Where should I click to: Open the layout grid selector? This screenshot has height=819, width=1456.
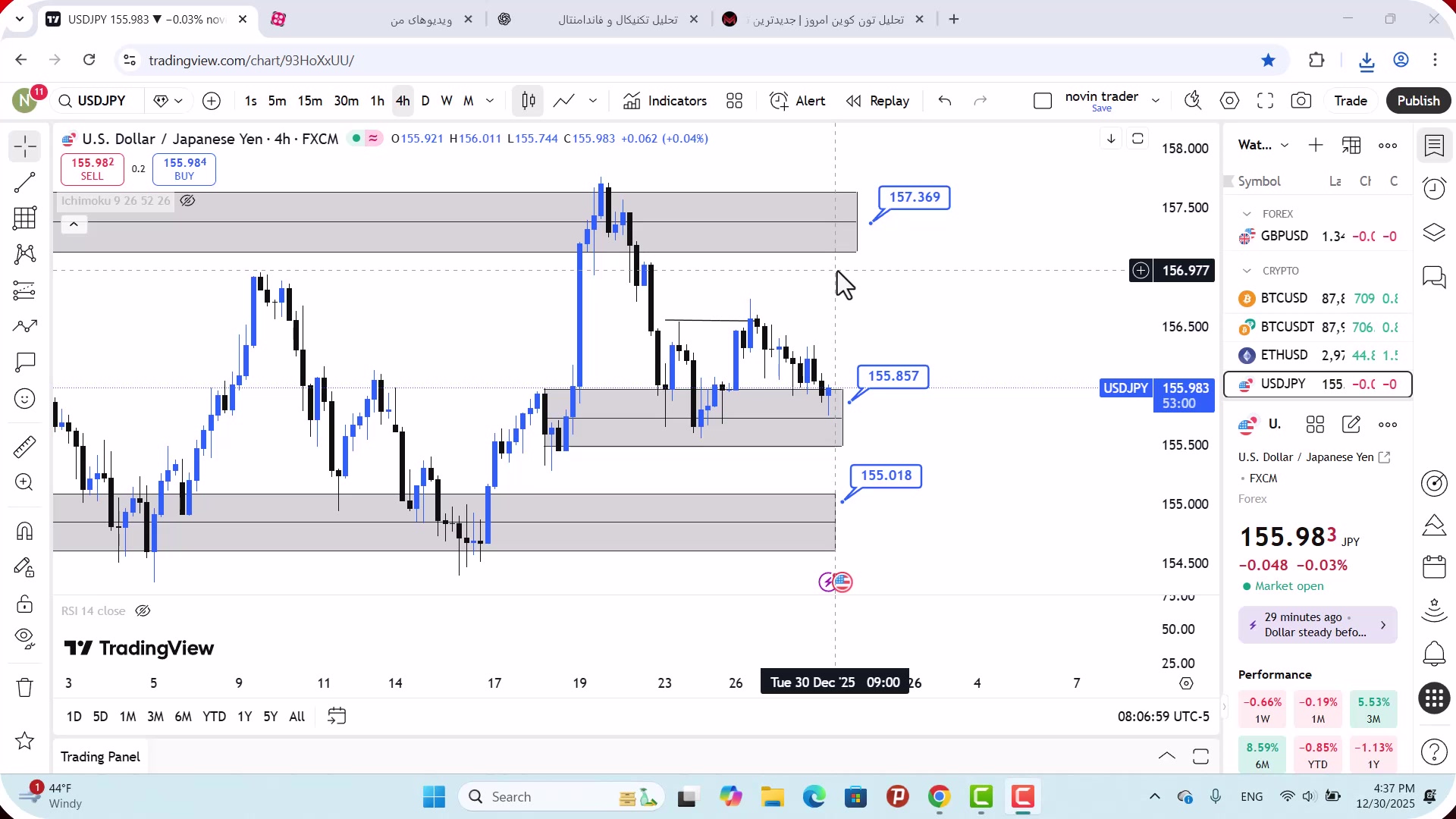[734, 101]
